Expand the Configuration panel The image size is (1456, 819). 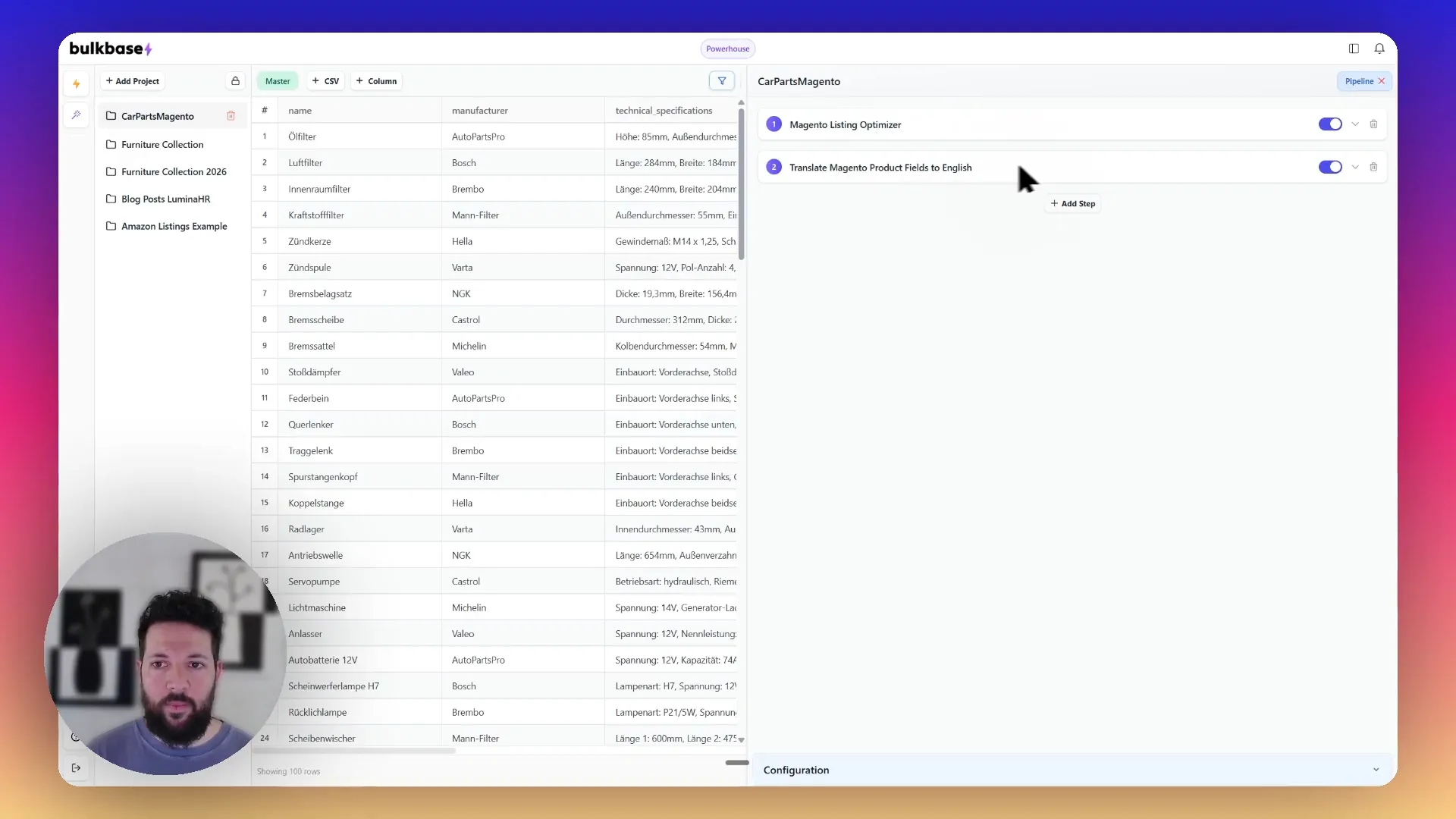[1072, 770]
